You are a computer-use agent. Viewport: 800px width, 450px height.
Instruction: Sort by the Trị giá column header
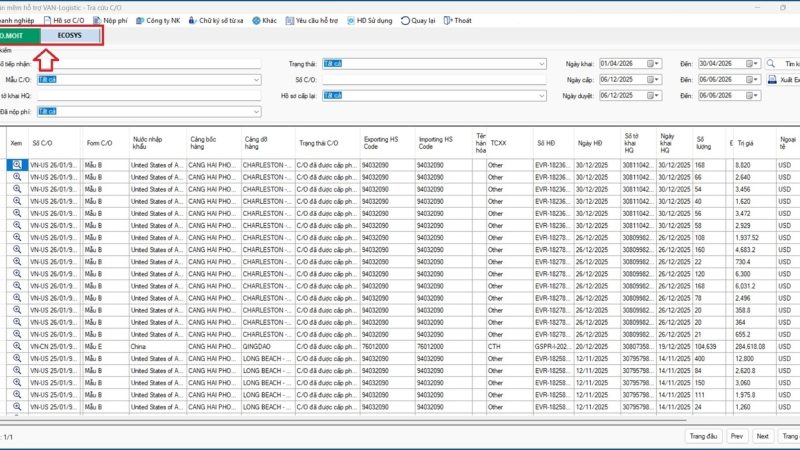pyautogui.click(x=753, y=143)
